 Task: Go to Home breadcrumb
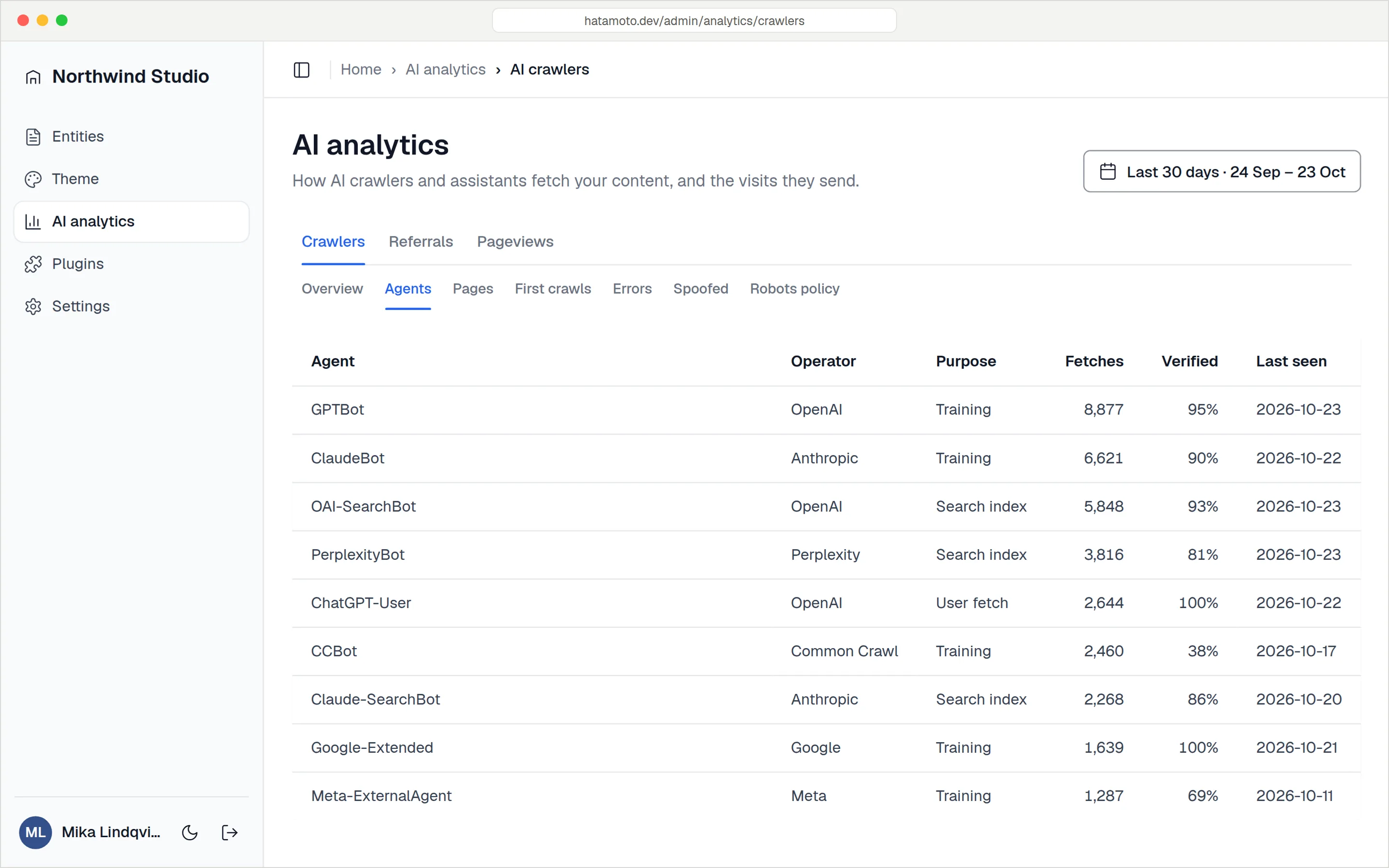360,69
